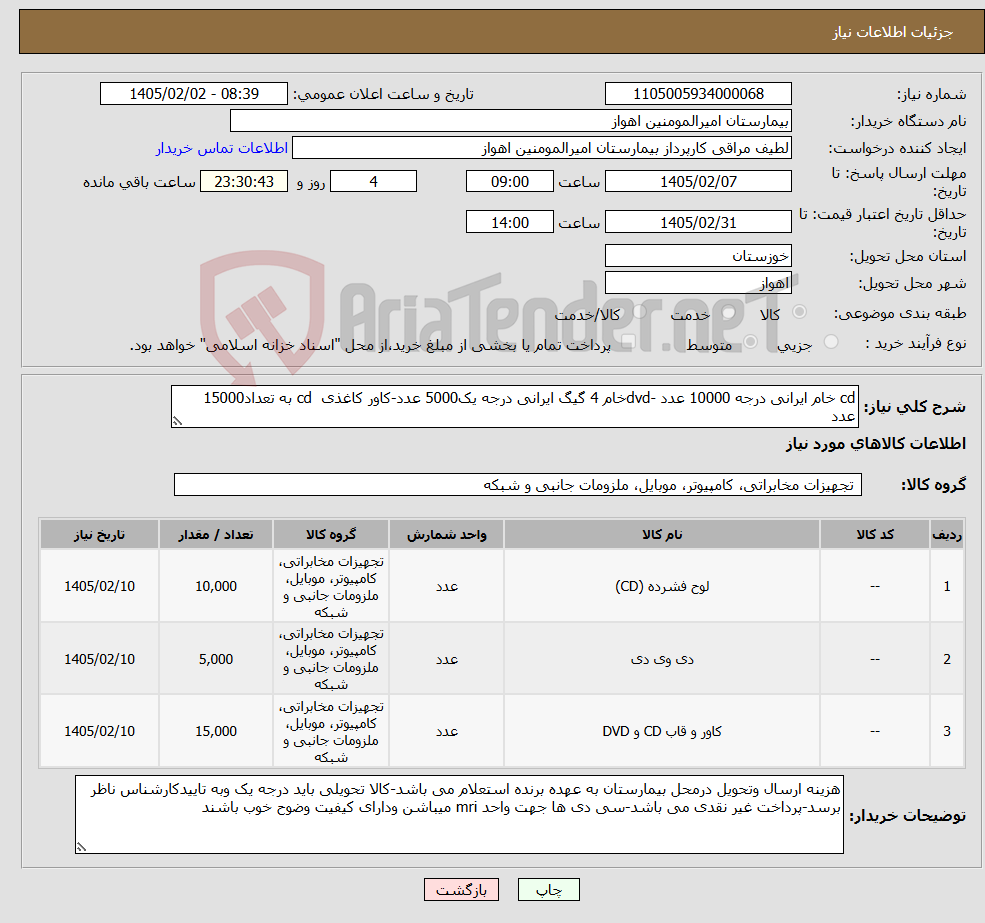
Task: Click the unit عدد in DVD row
Action: pyautogui.click(x=446, y=659)
